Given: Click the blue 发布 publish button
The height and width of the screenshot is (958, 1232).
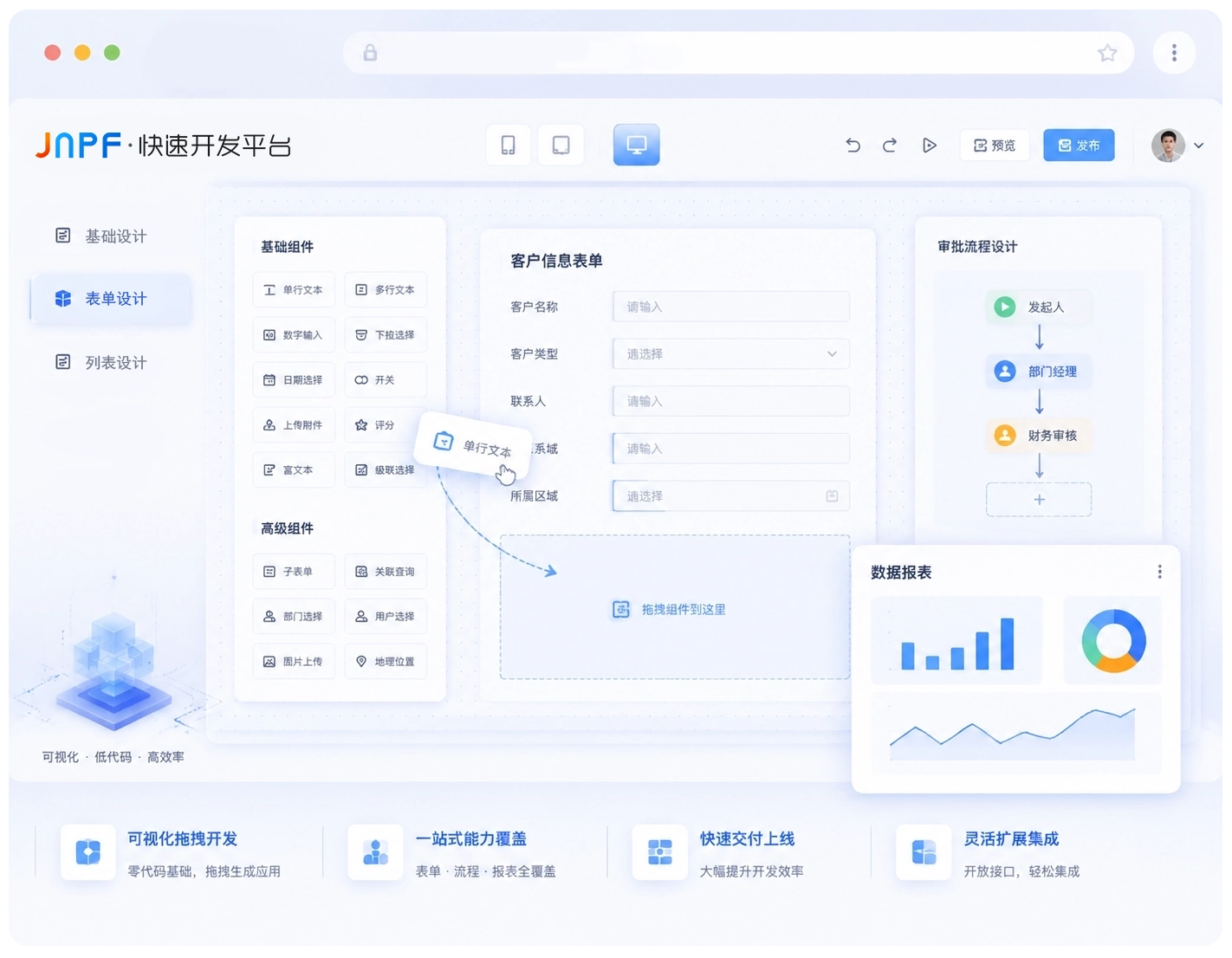Looking at the screenshot, I should (1079, 146).
